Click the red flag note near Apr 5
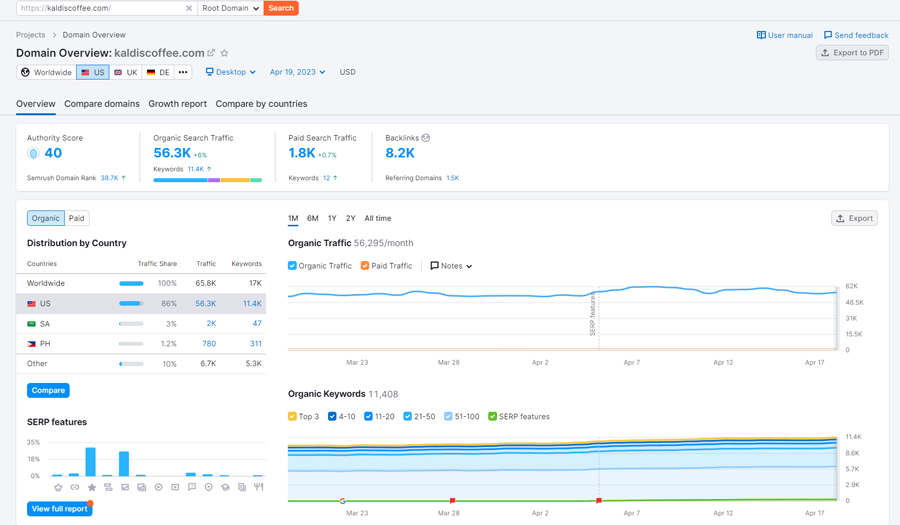 pos(599,501)
